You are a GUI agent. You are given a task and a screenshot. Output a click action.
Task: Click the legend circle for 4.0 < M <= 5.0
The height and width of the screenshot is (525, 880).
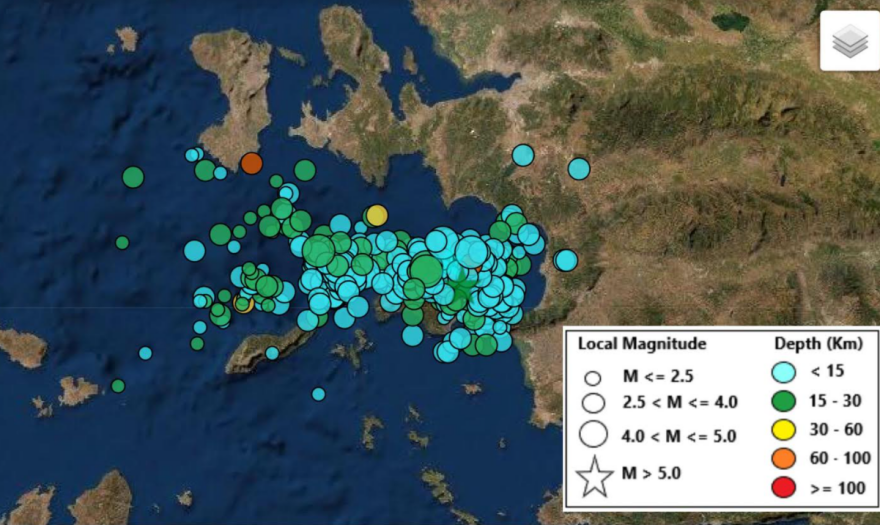593,433
